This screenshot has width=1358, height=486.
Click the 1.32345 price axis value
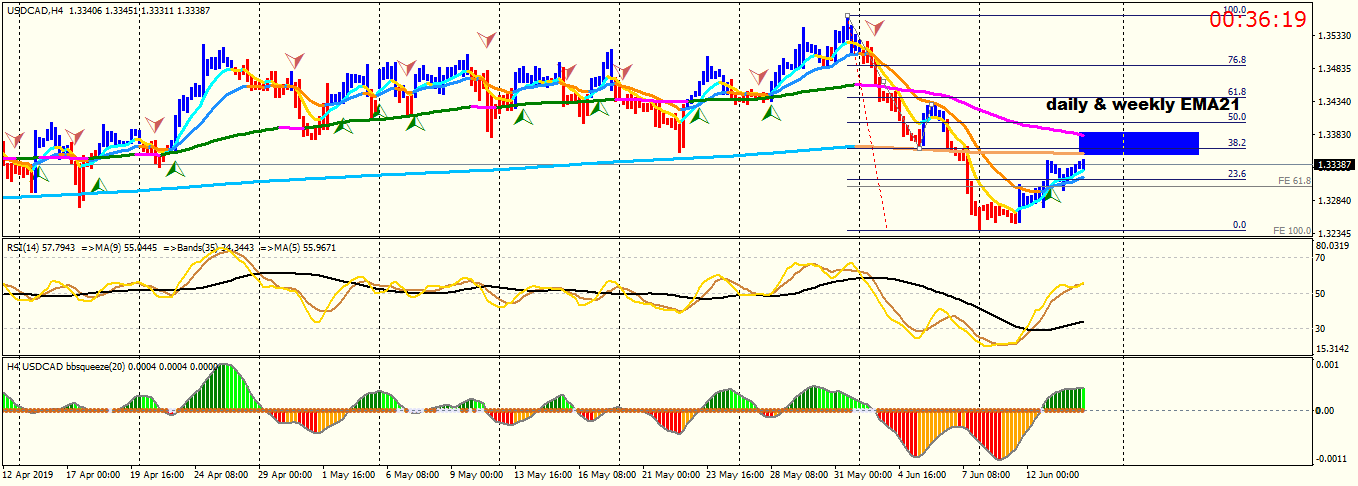point(1335,233)
